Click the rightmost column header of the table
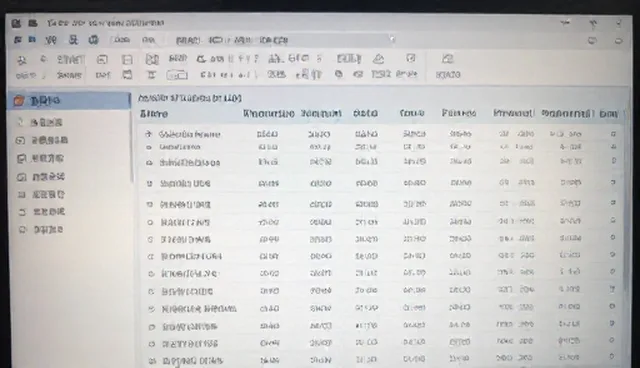Image resolution: width=640 pixels, height=368 pixels. point(608,114)
